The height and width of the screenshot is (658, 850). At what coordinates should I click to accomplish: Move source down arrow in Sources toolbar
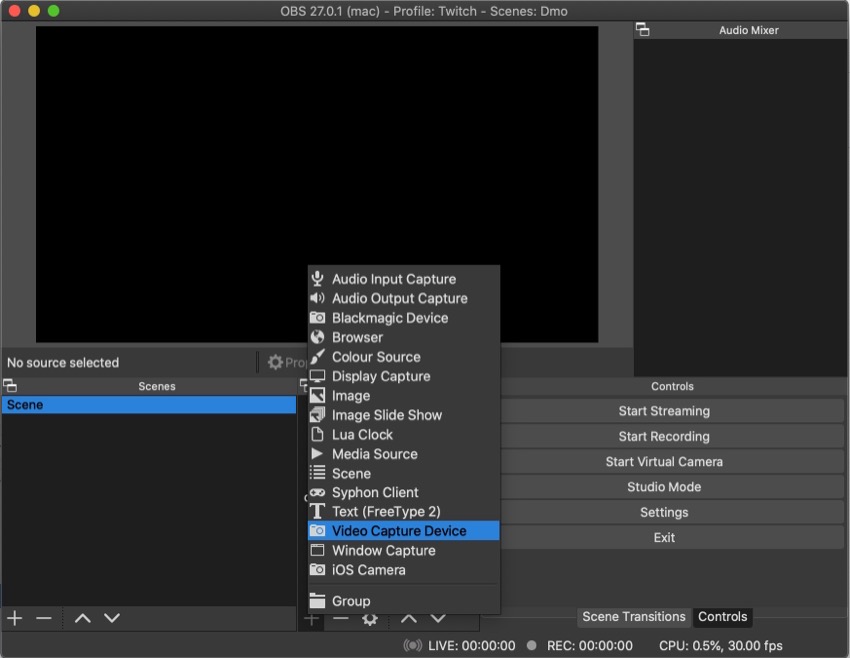(438, 620)
